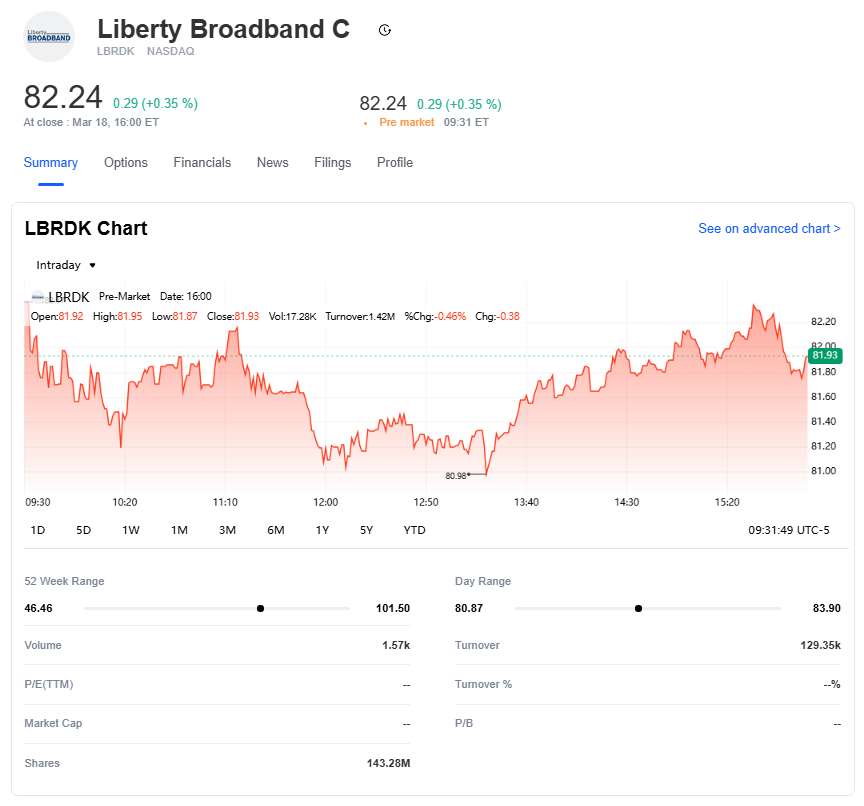
Task: Click the 52 Week Range slider dot
Action: [260, 608]
